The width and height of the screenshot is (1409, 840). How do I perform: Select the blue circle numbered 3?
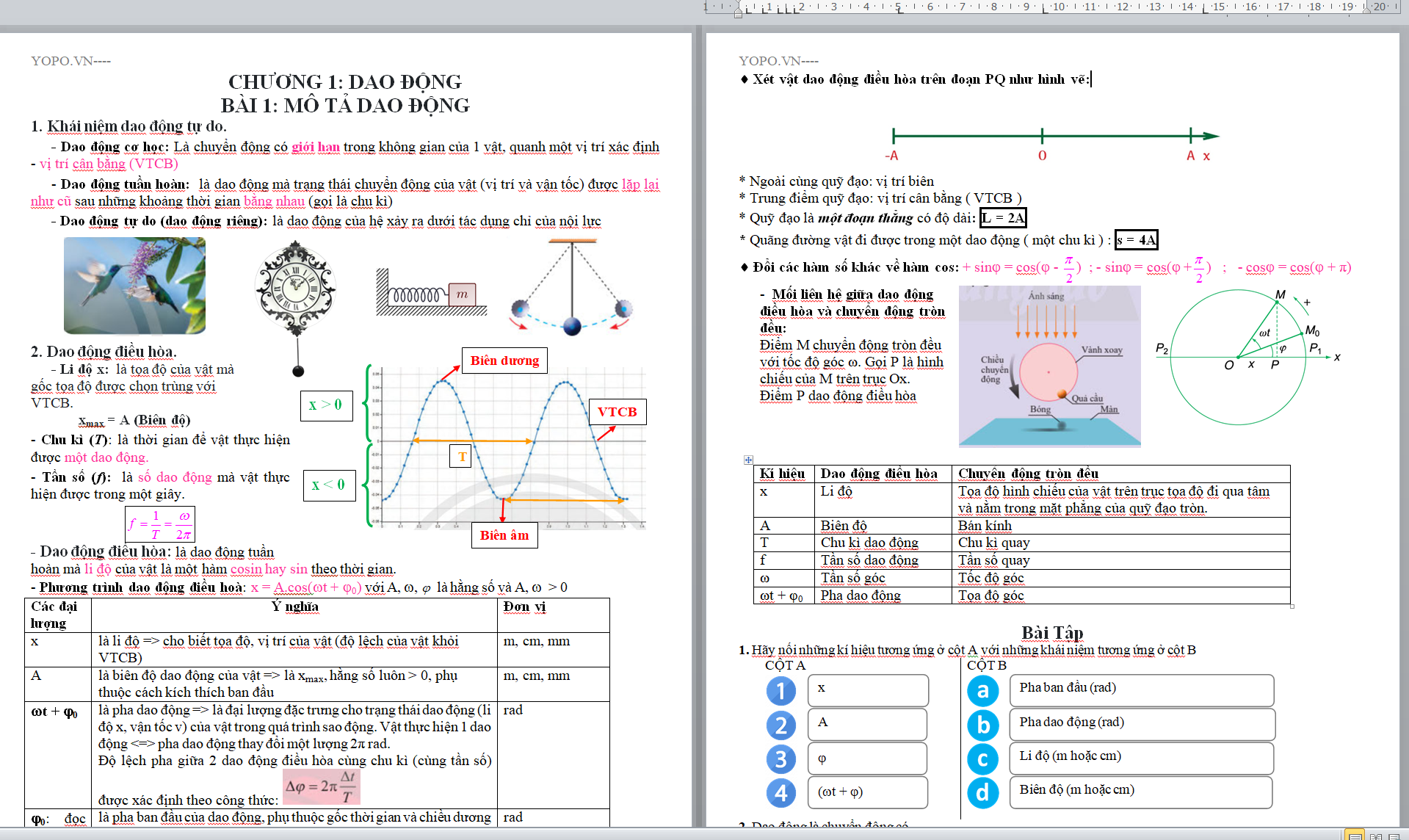point(781,759)
